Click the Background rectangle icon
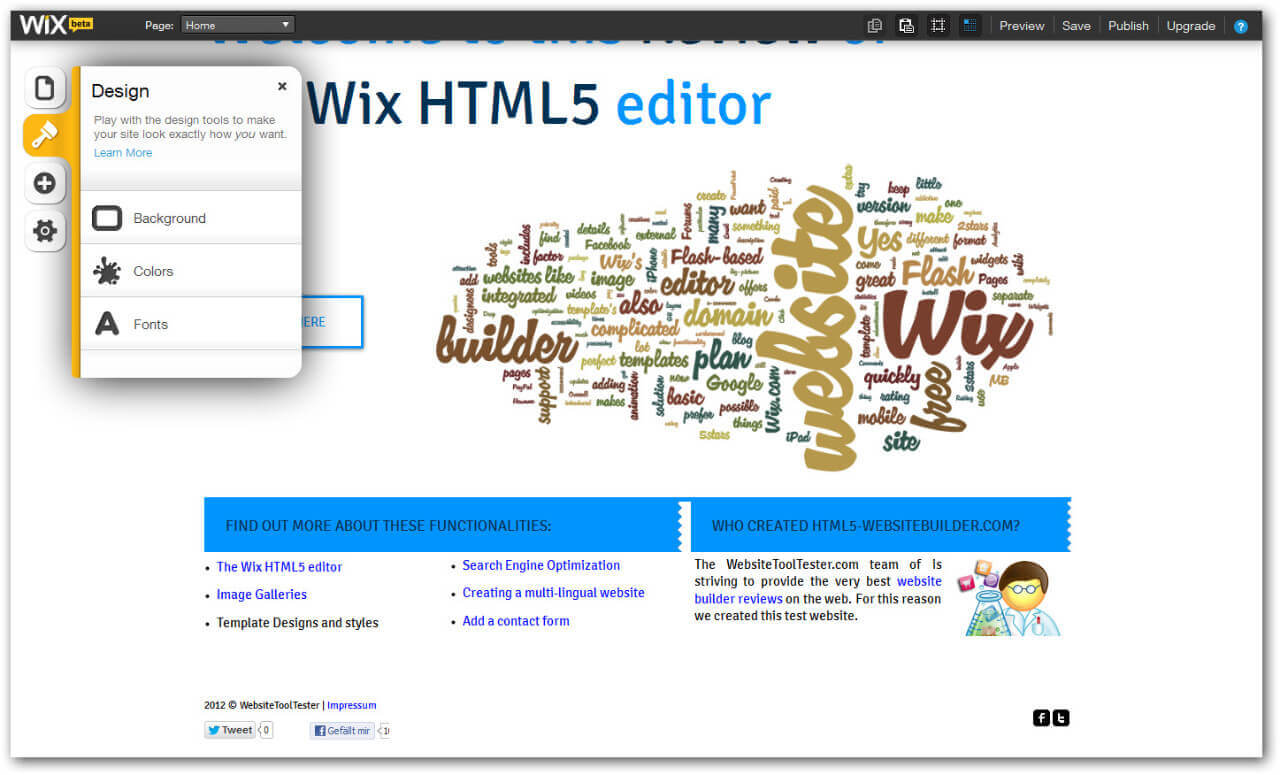Image resolution: width=1280 pixels, height=775 pixels. coord(107,218)
